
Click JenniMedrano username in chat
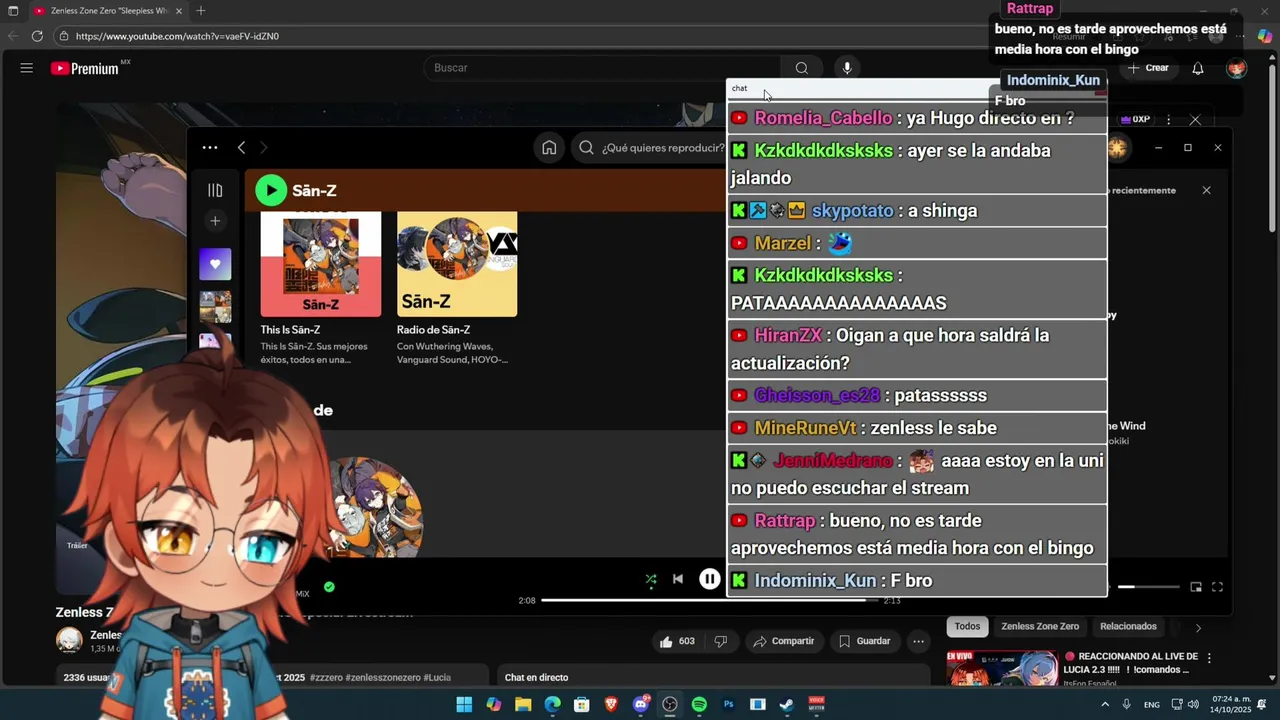tap(832, 461)
